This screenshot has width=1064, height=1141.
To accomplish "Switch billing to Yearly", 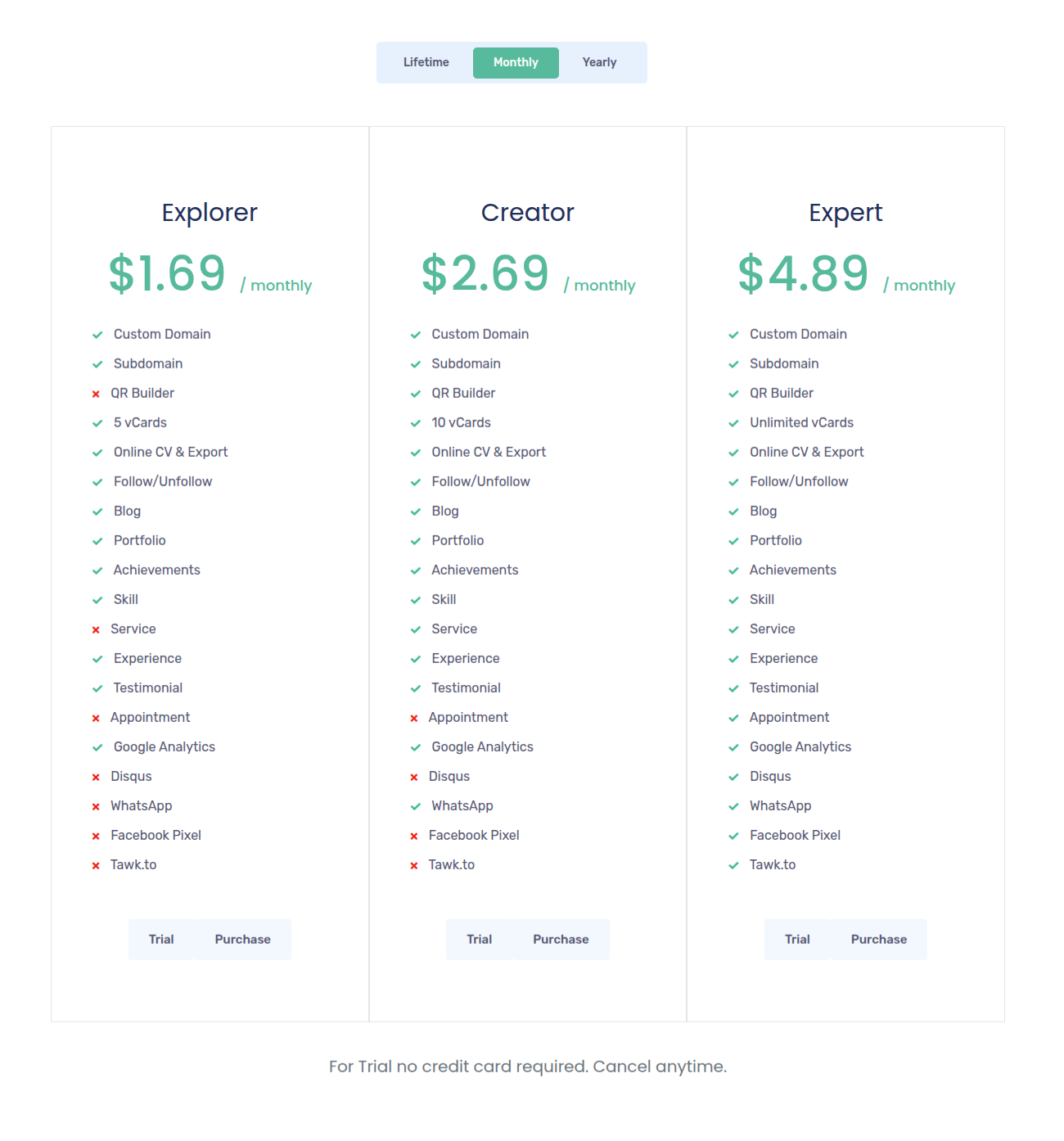I will [x=599, y=62].
